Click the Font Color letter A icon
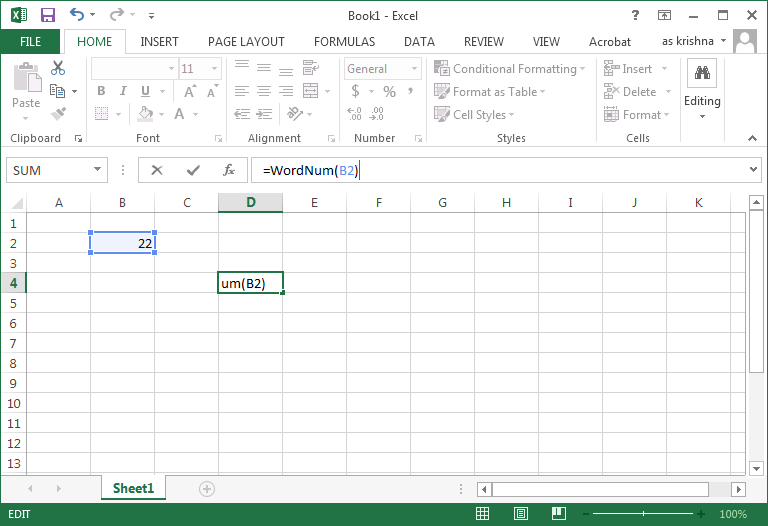This screenshot has width=768, height=526. point(179,114)
